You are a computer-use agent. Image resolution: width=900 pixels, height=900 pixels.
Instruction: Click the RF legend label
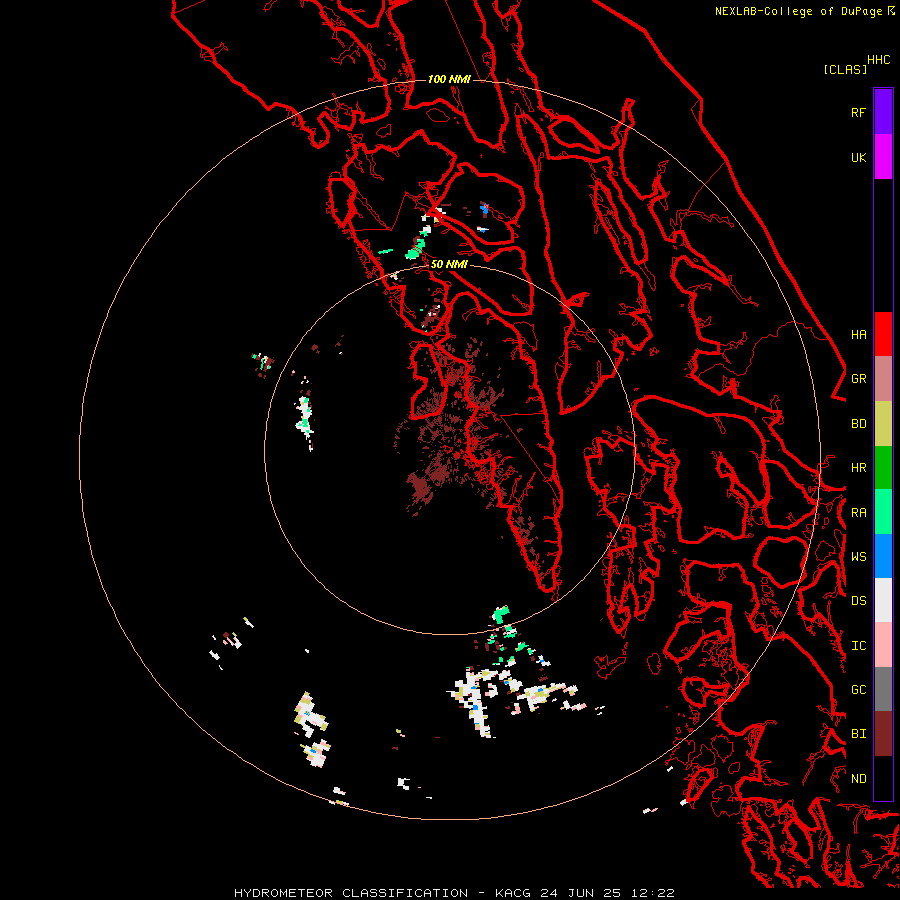pos(858,112)
